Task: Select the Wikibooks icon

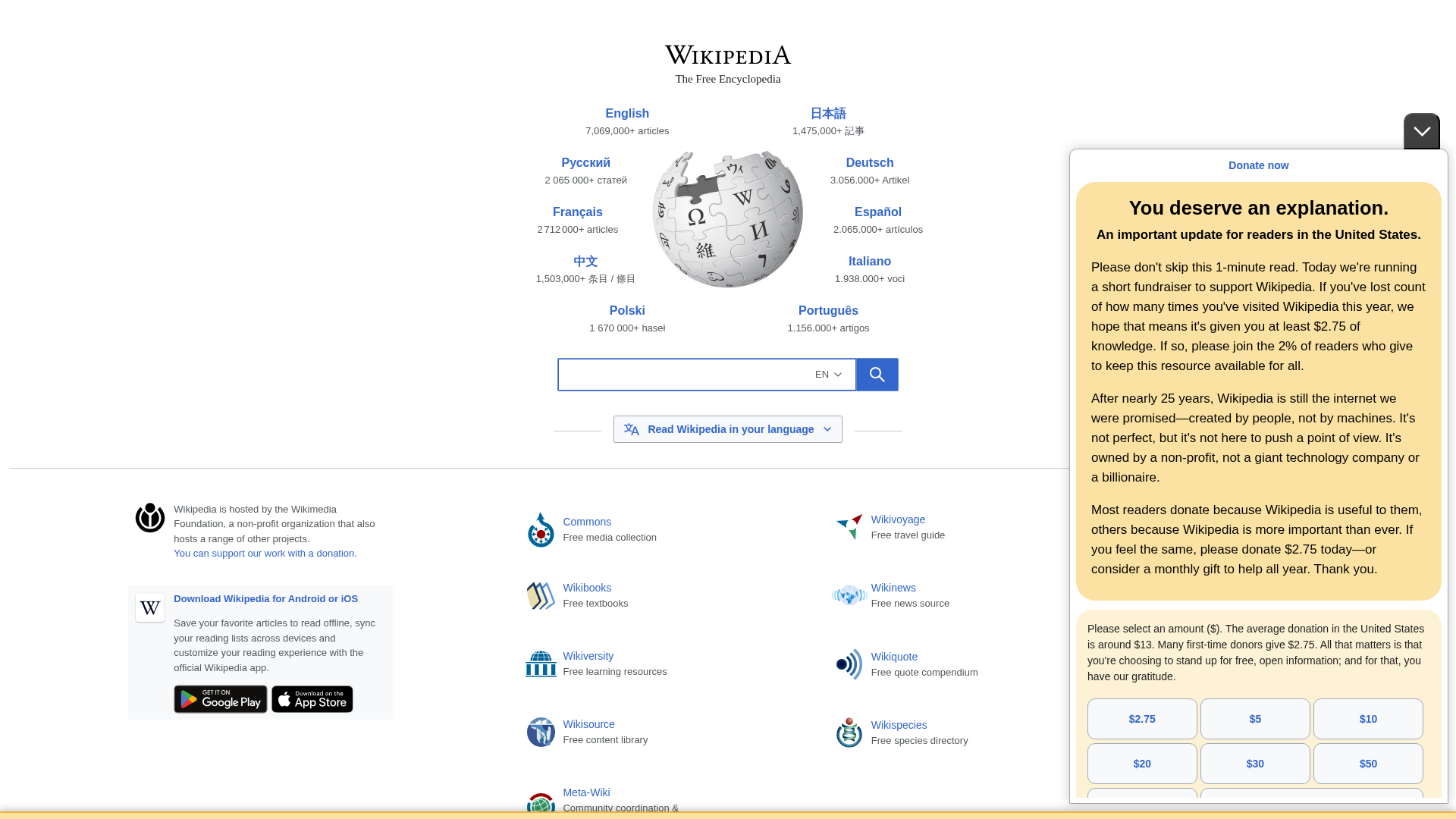Action: pos(541,595)
